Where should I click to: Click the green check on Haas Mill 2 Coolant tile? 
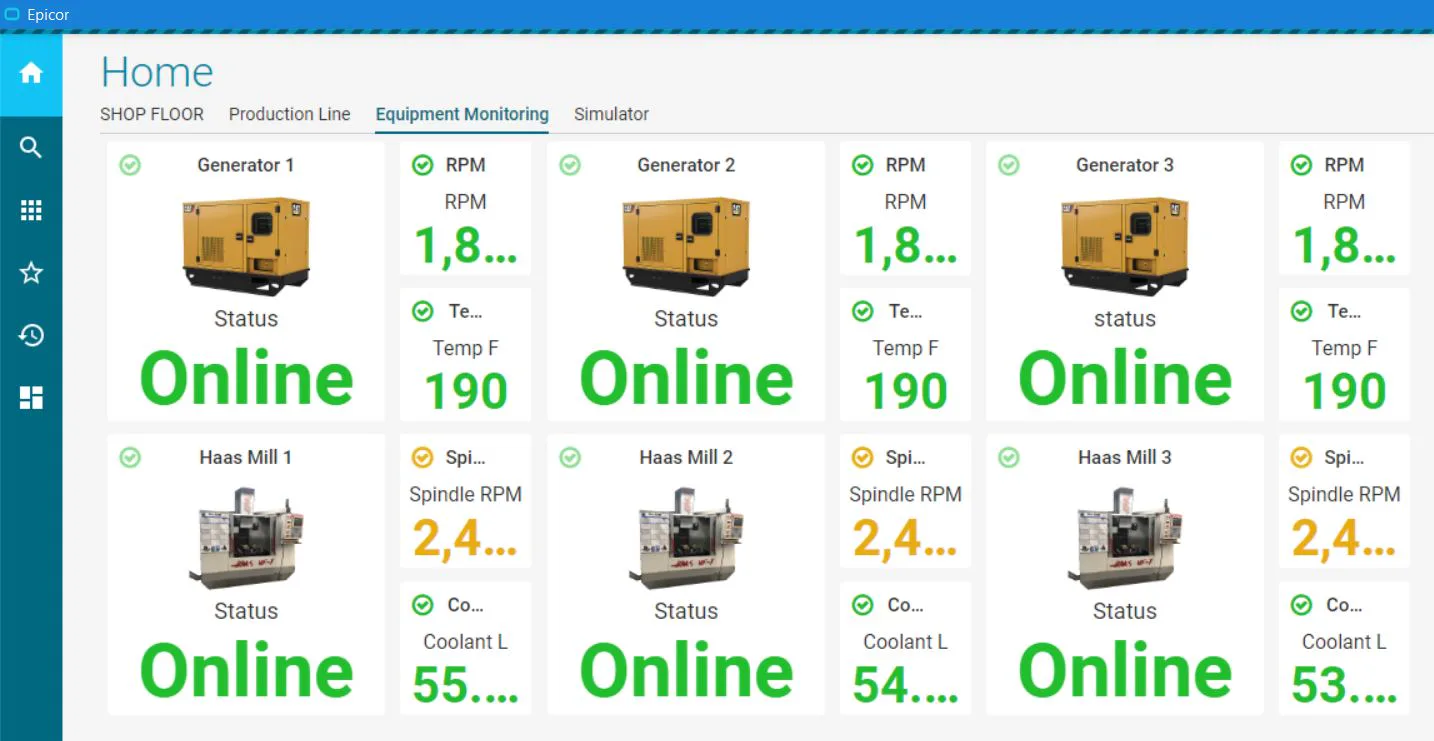click(861, 604)
